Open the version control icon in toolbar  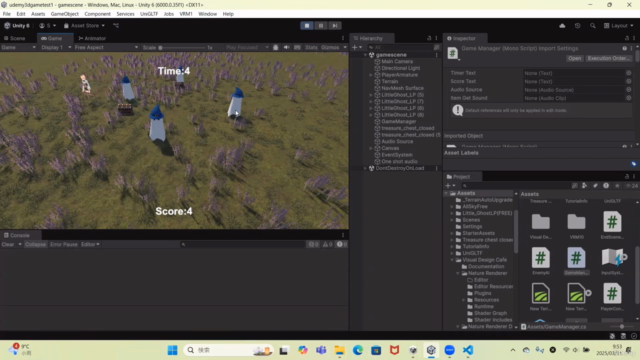point(116,25)
